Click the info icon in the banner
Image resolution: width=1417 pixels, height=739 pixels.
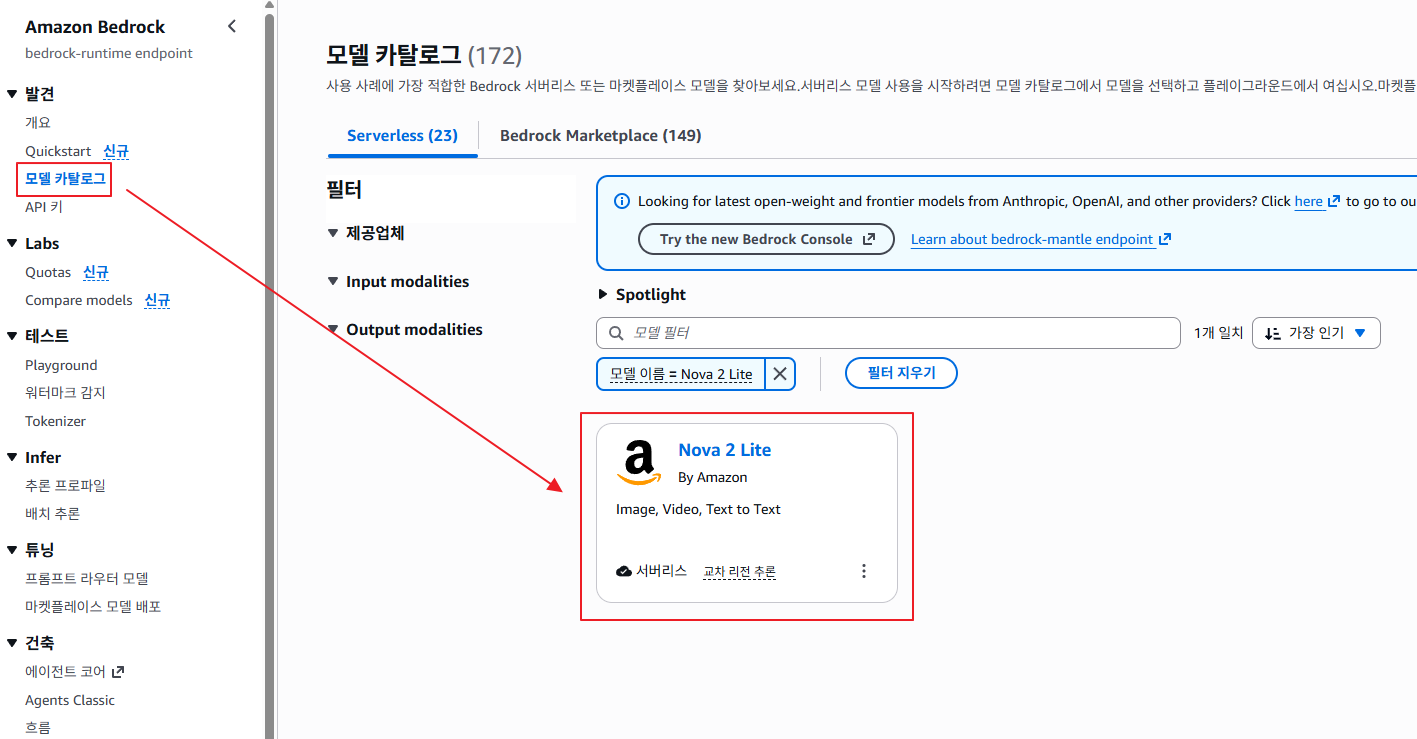[x=621, y=201]
